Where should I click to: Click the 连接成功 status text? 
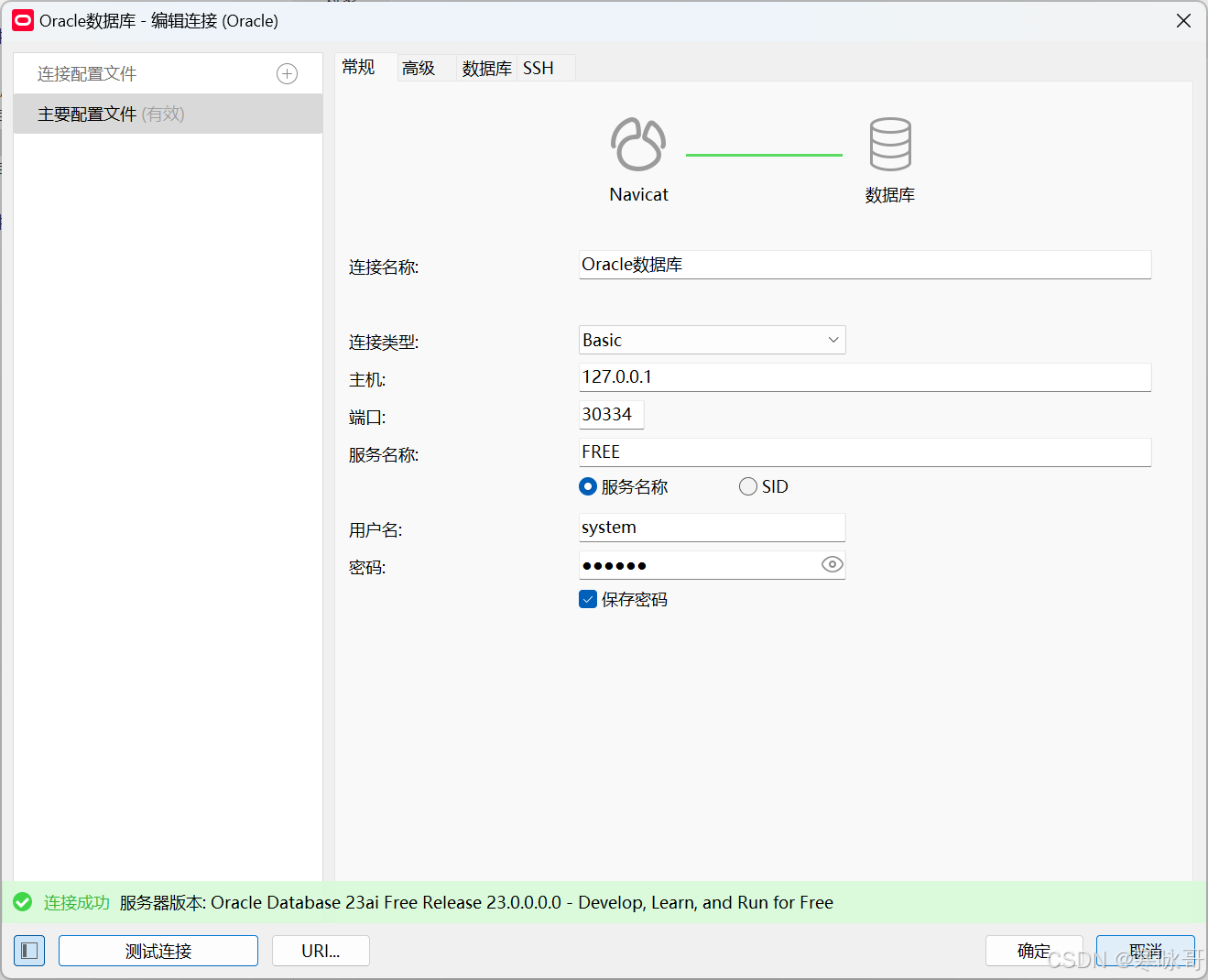click(x=77, y=902)
